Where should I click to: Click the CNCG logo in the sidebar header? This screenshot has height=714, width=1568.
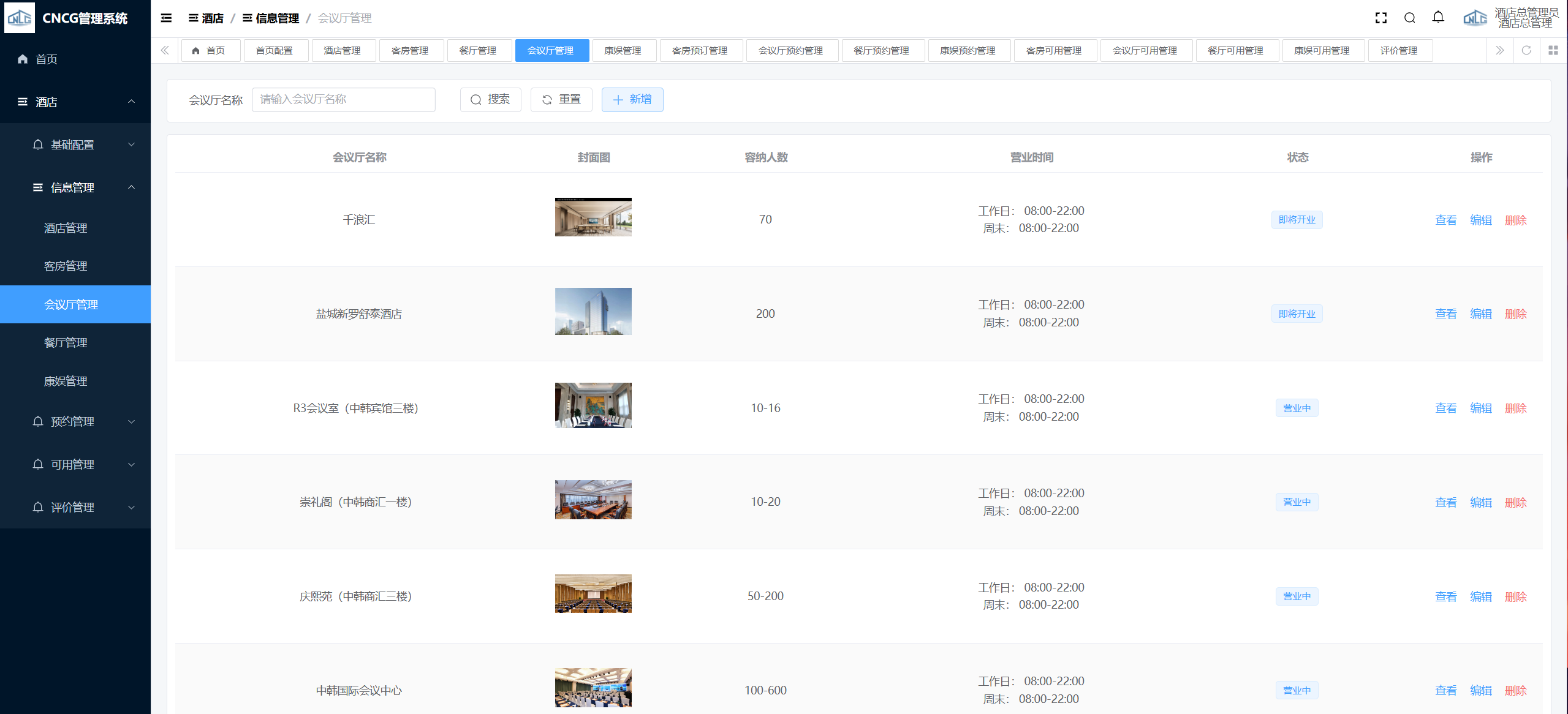[x=20, y=18]
